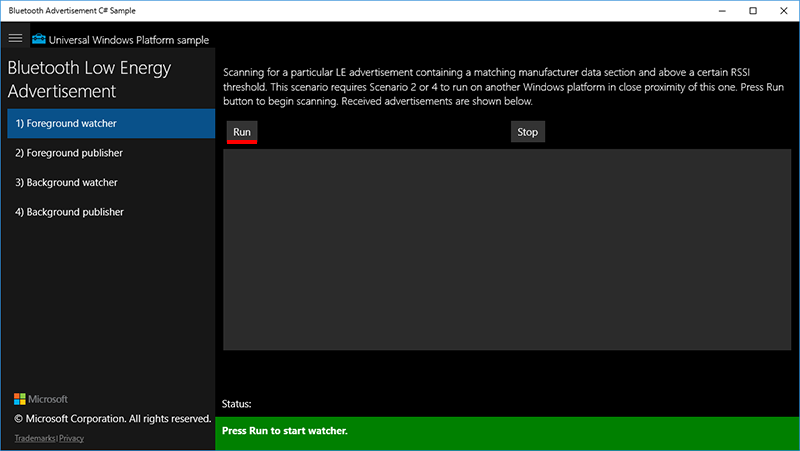Select scenario 3) Background watcher
800x451 pixels.
pos(111,183)
